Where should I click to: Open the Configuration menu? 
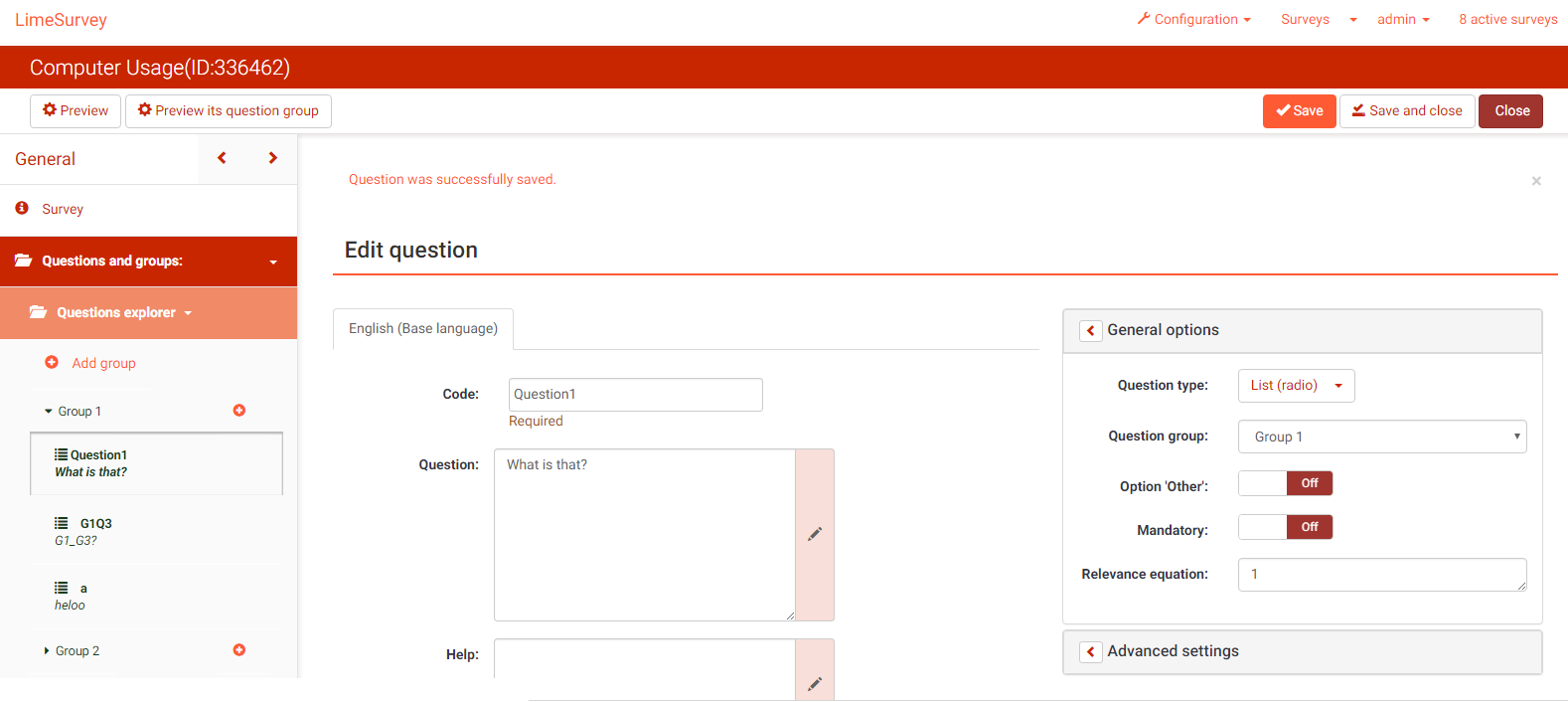(x=1194, y=19)
